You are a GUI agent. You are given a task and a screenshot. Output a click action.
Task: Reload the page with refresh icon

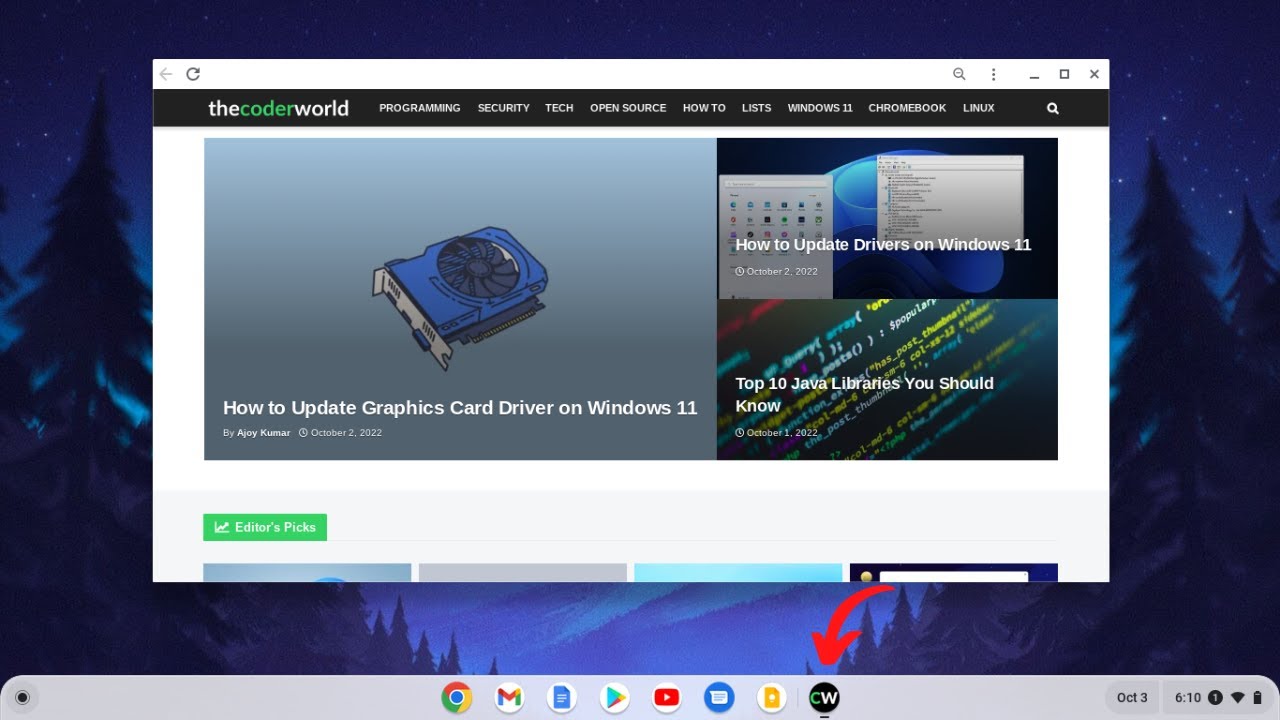[193, 74]
